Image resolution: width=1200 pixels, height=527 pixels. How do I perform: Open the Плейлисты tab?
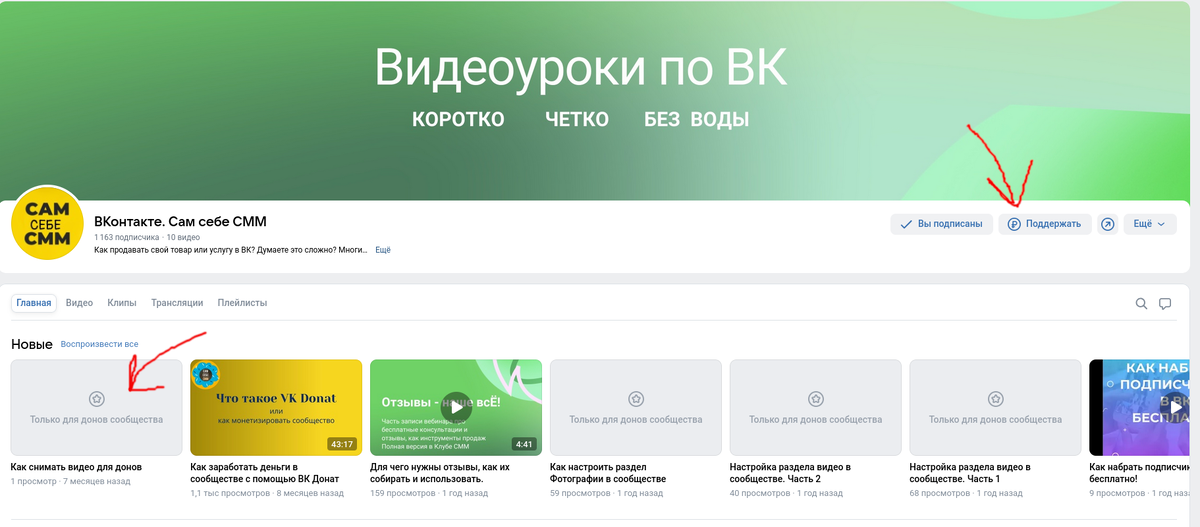point(242,302)
